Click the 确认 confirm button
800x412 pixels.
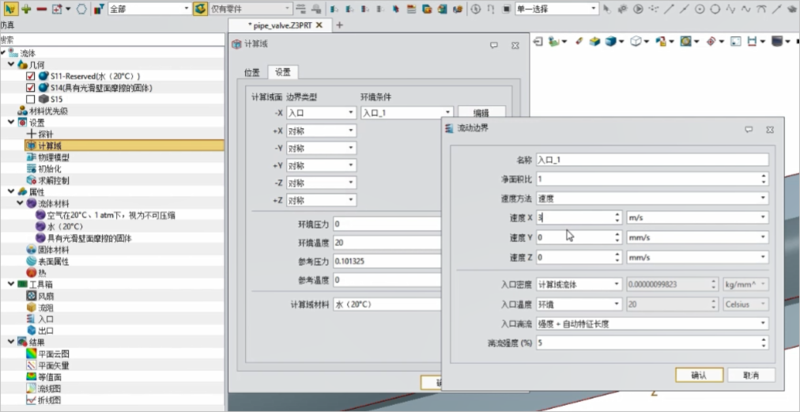pos(699,374)
